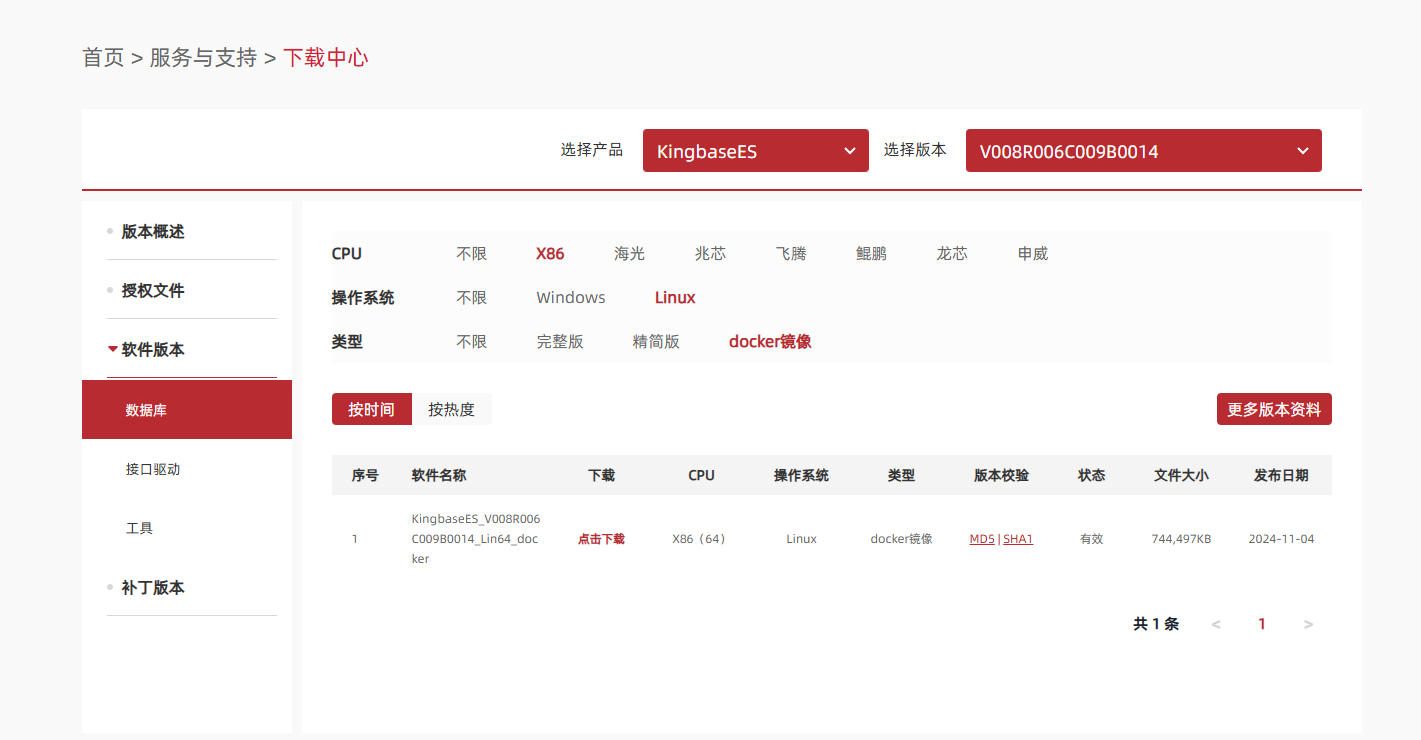This screenshot has width=1421, height=740.
Task: Select Linux operating system filter
Action: point(675,297)
